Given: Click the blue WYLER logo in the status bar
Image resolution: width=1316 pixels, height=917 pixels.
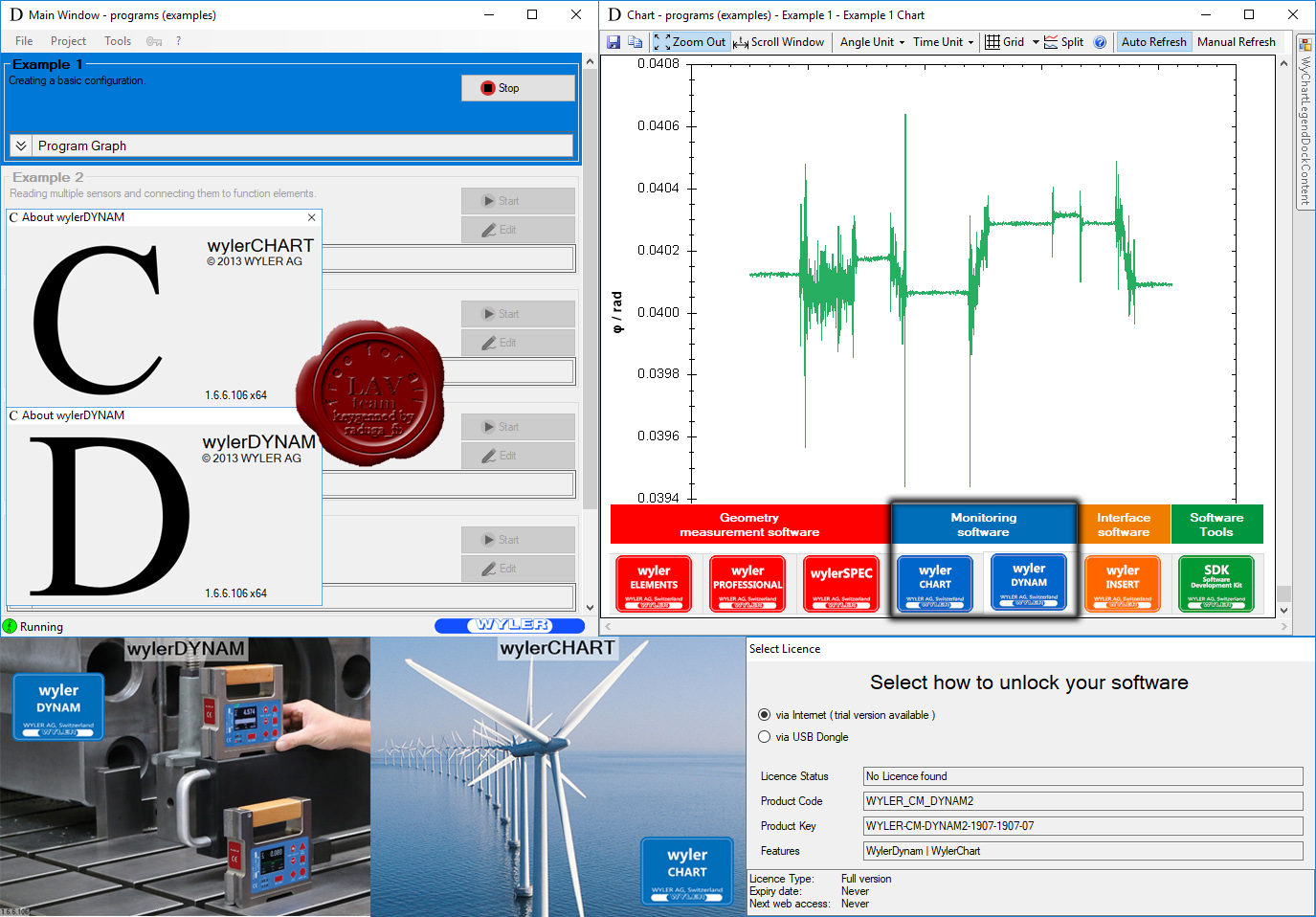Looking at the screenshot, I should (509, 625).
